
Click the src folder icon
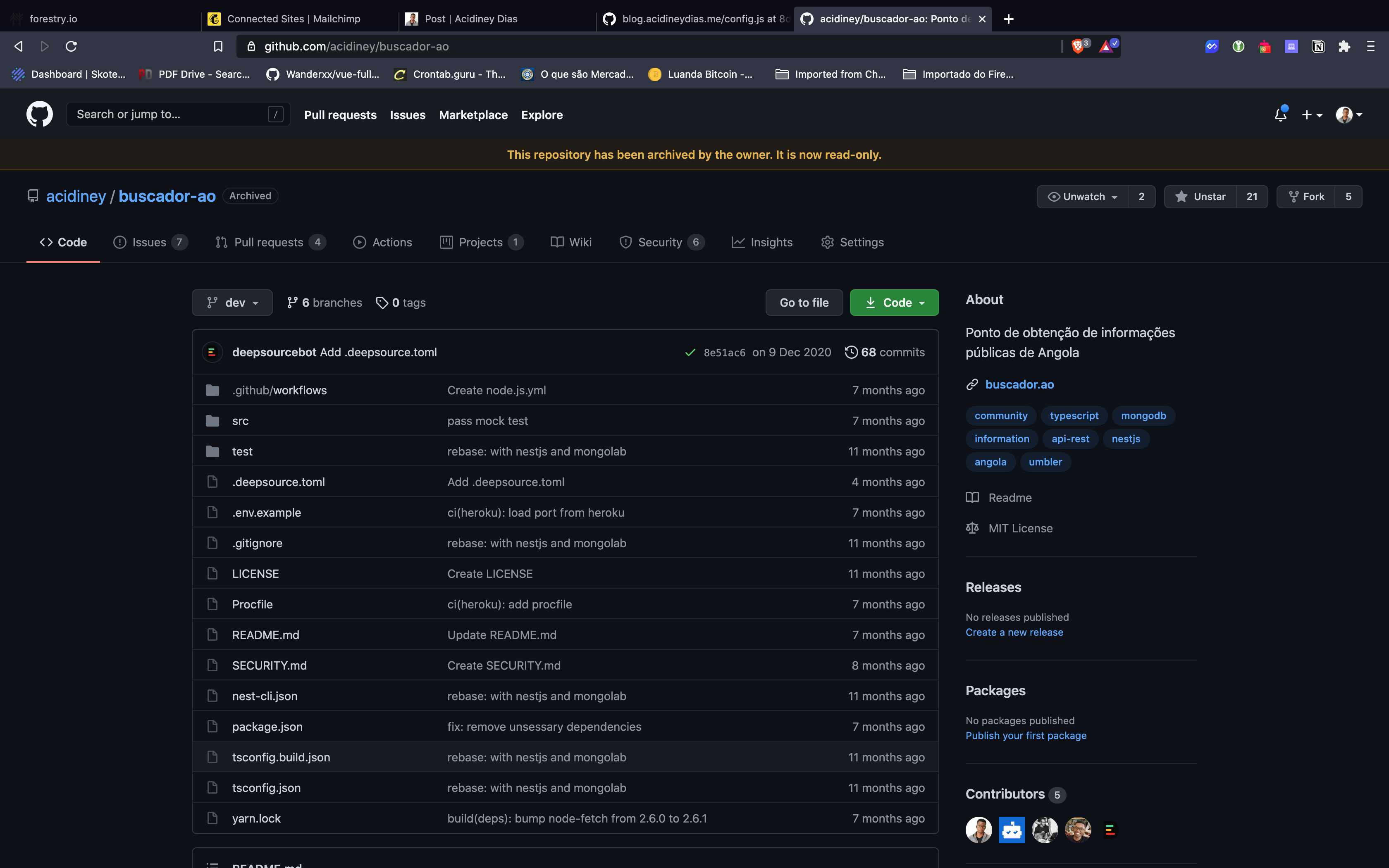click(x=212, y=421)
